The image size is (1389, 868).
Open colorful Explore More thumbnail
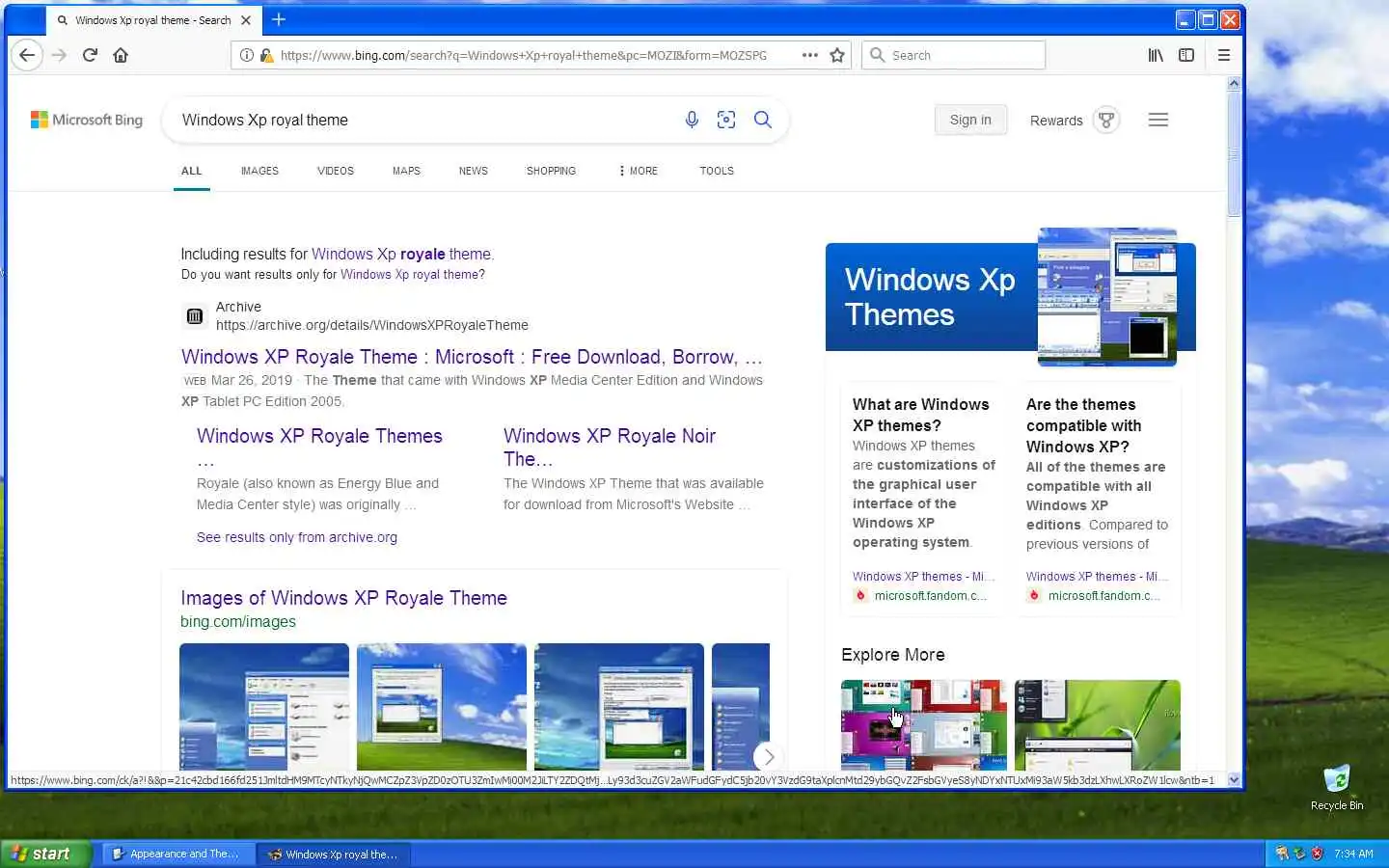click(x=924, y=724)
